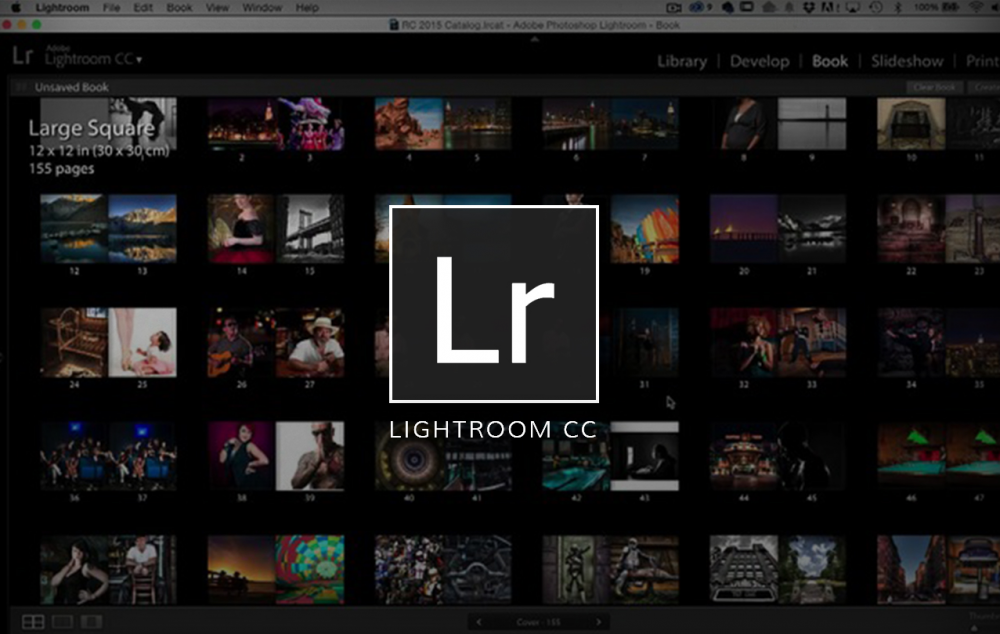The image size is (1000, 634).
Task: Open the File menu
Action: (112, 8)
